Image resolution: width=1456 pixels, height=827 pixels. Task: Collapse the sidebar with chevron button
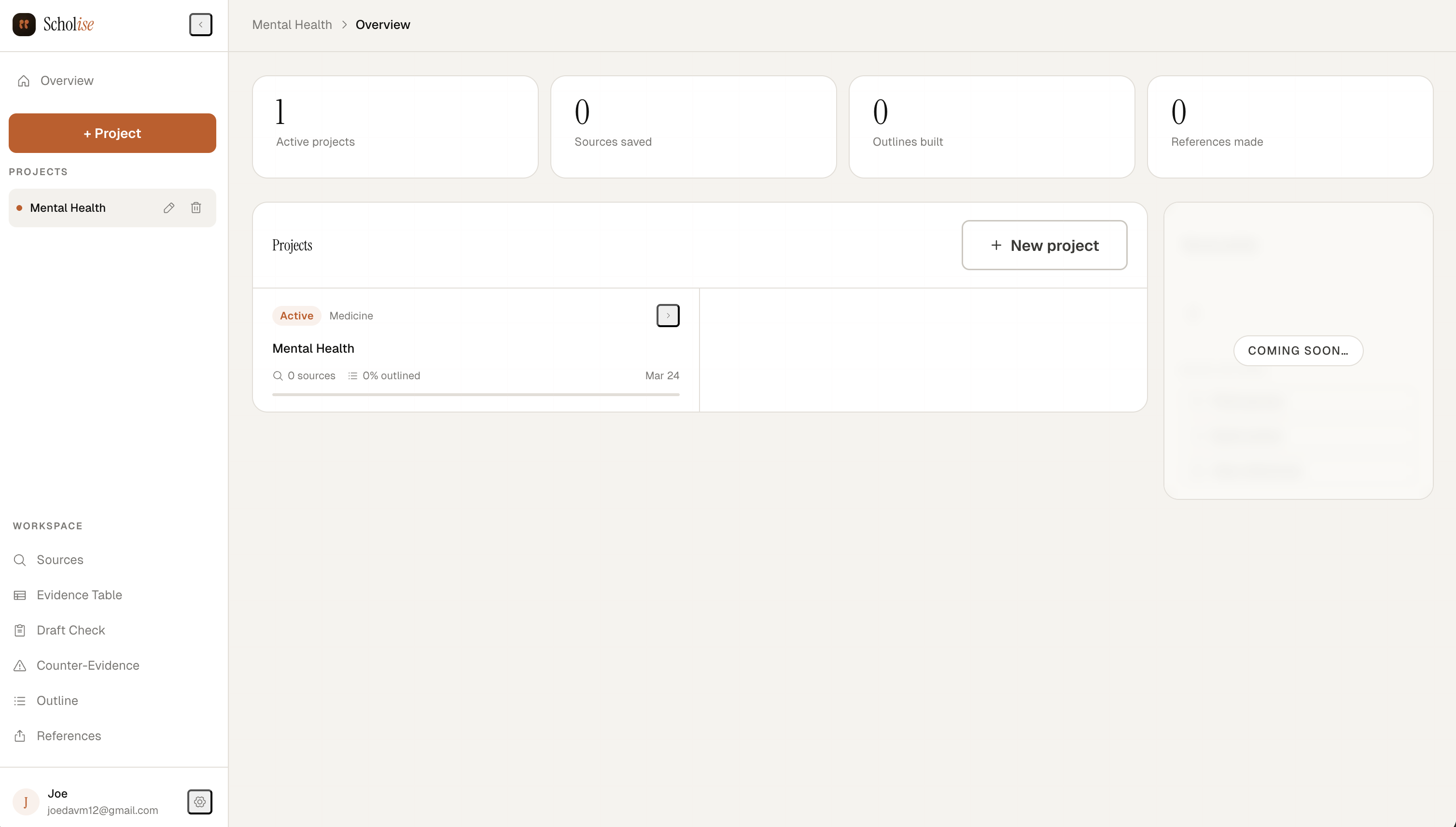201,25
